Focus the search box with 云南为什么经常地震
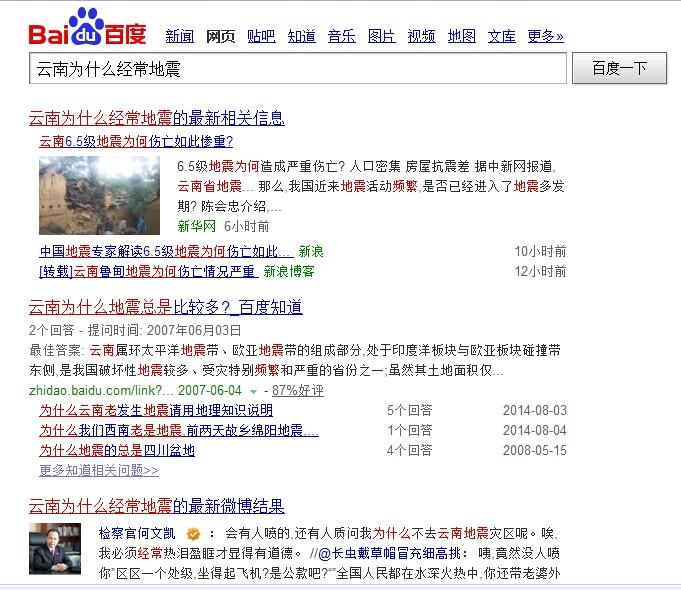The image size is (681, 590). click(x=298, y=68)
